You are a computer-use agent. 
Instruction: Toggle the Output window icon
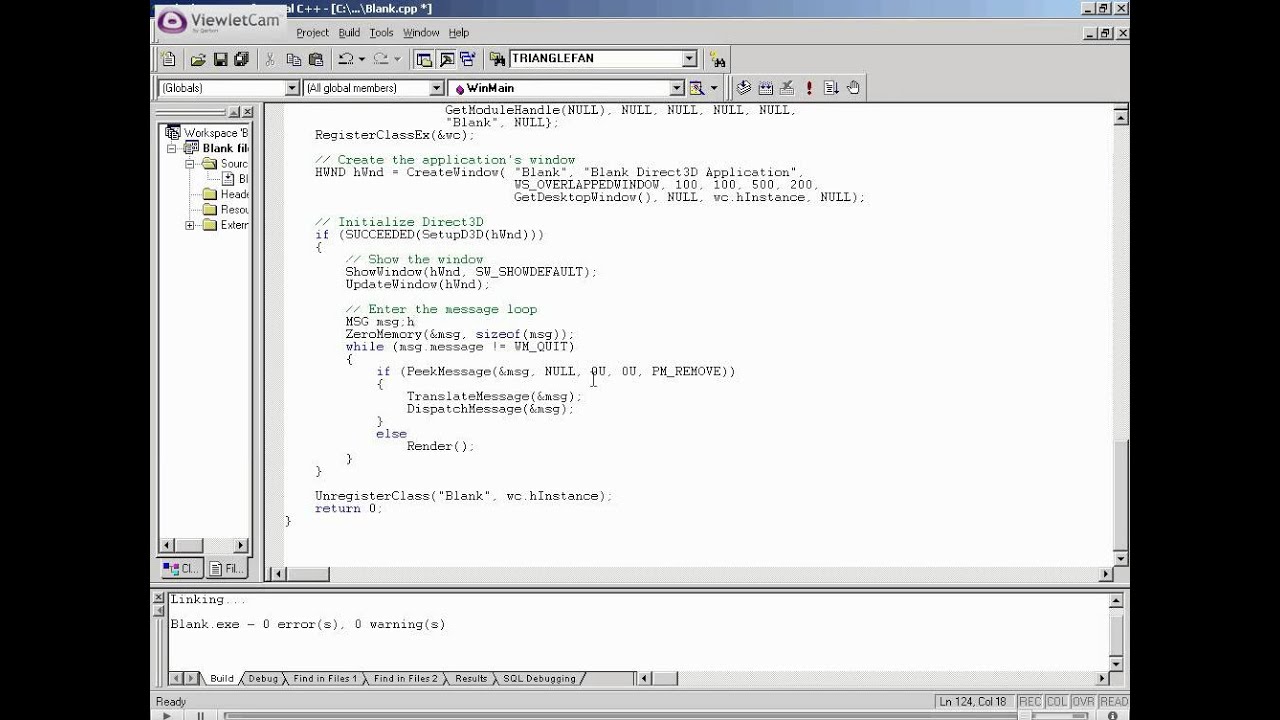pos(447,59)
